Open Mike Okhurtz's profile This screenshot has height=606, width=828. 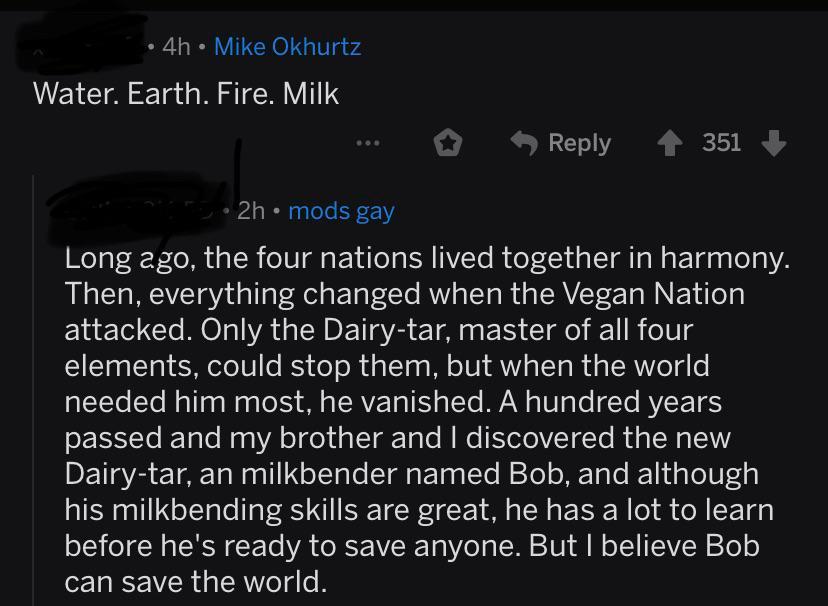(x=286, y=46)
